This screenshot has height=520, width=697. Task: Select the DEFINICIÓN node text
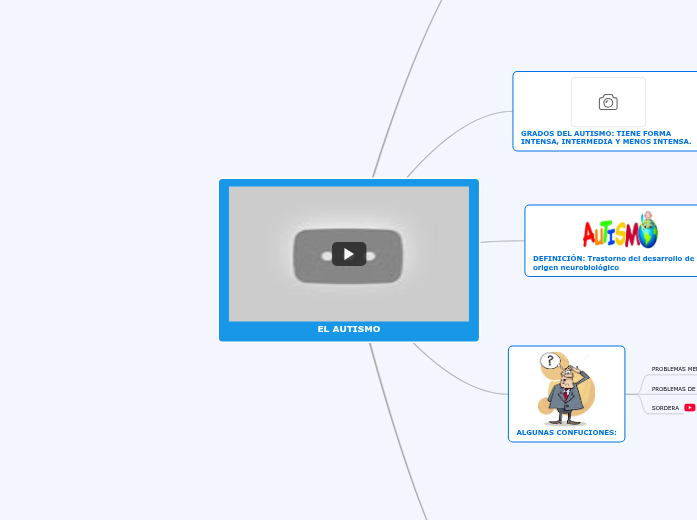(x=612, y=262)
